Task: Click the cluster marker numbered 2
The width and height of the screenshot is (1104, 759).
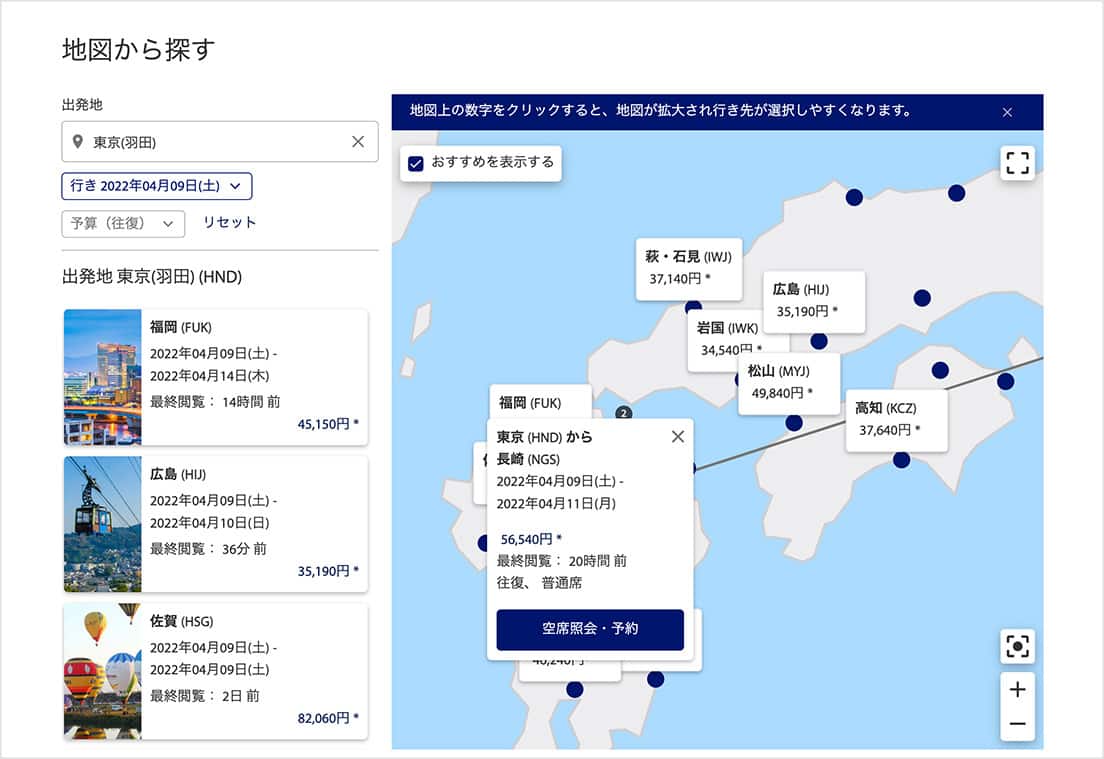Action: 624,413
